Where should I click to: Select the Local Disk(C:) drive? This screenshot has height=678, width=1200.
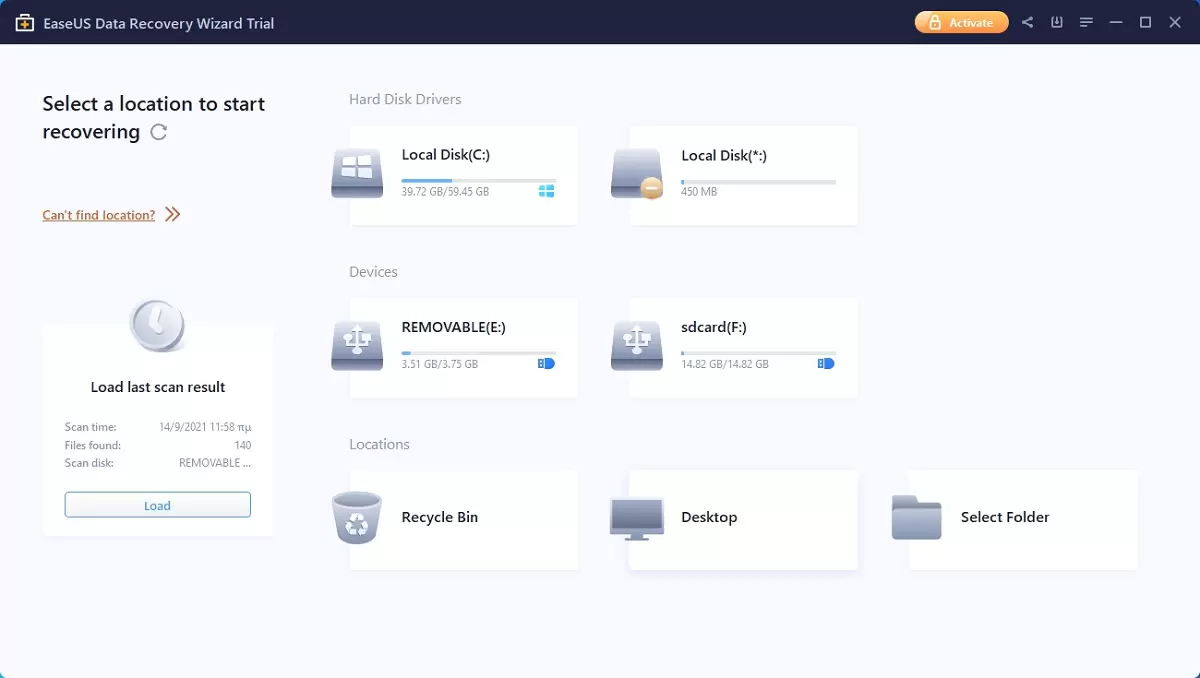tap(463, 175)
